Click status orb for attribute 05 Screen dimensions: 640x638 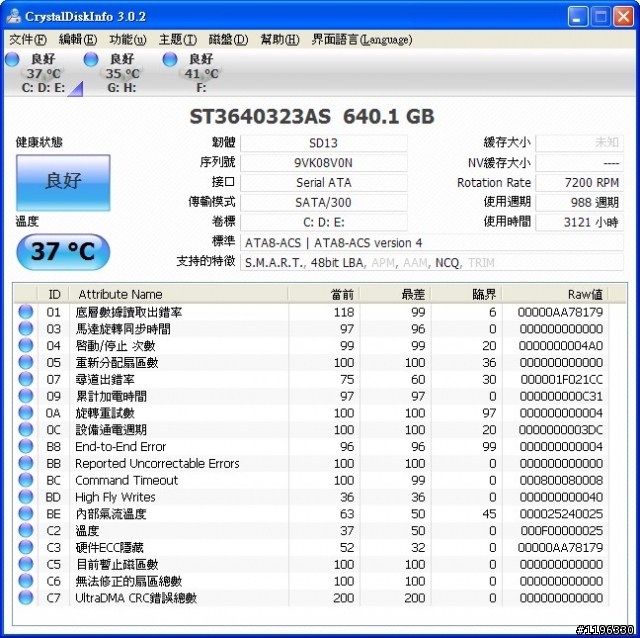(26, 362)
